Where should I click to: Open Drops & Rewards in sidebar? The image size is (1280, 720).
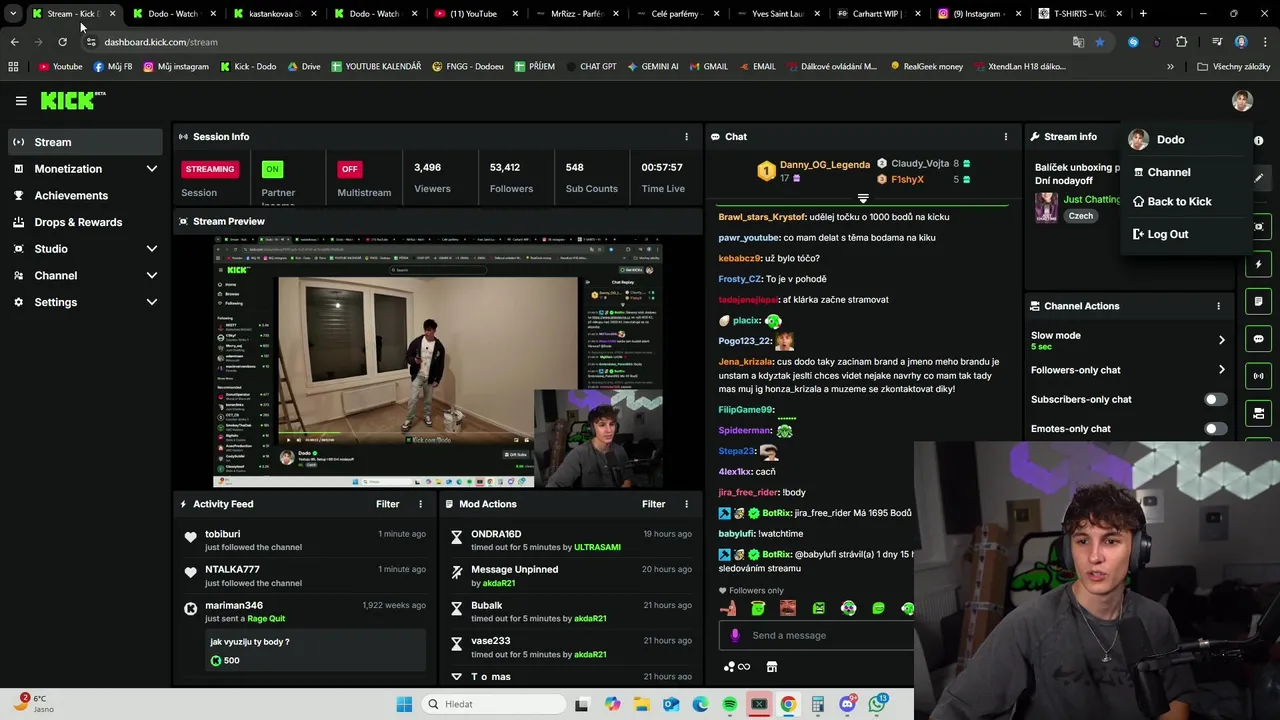point(85,222)
